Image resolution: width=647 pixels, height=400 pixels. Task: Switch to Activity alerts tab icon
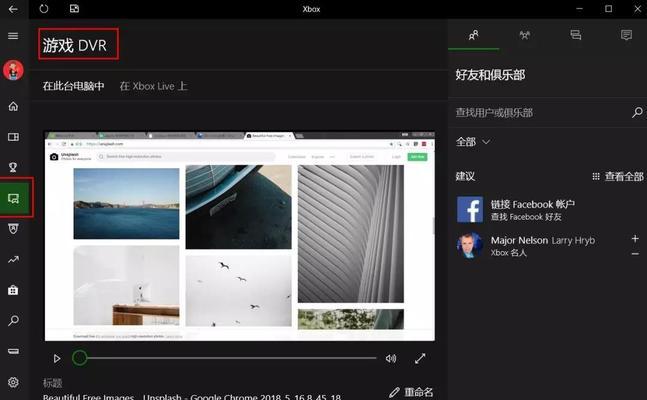(x=626, y=35)
